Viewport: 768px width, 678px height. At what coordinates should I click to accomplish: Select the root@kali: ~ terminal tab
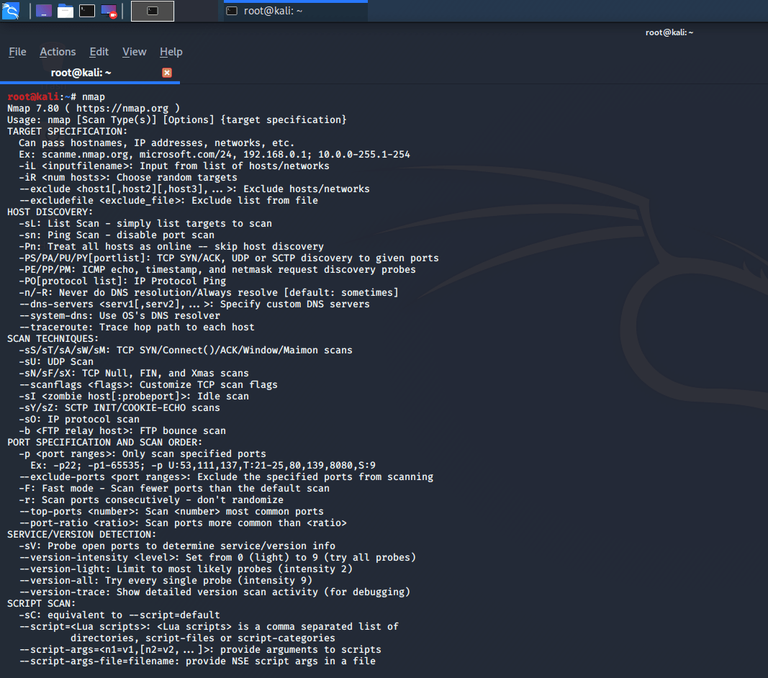point(81,73)
